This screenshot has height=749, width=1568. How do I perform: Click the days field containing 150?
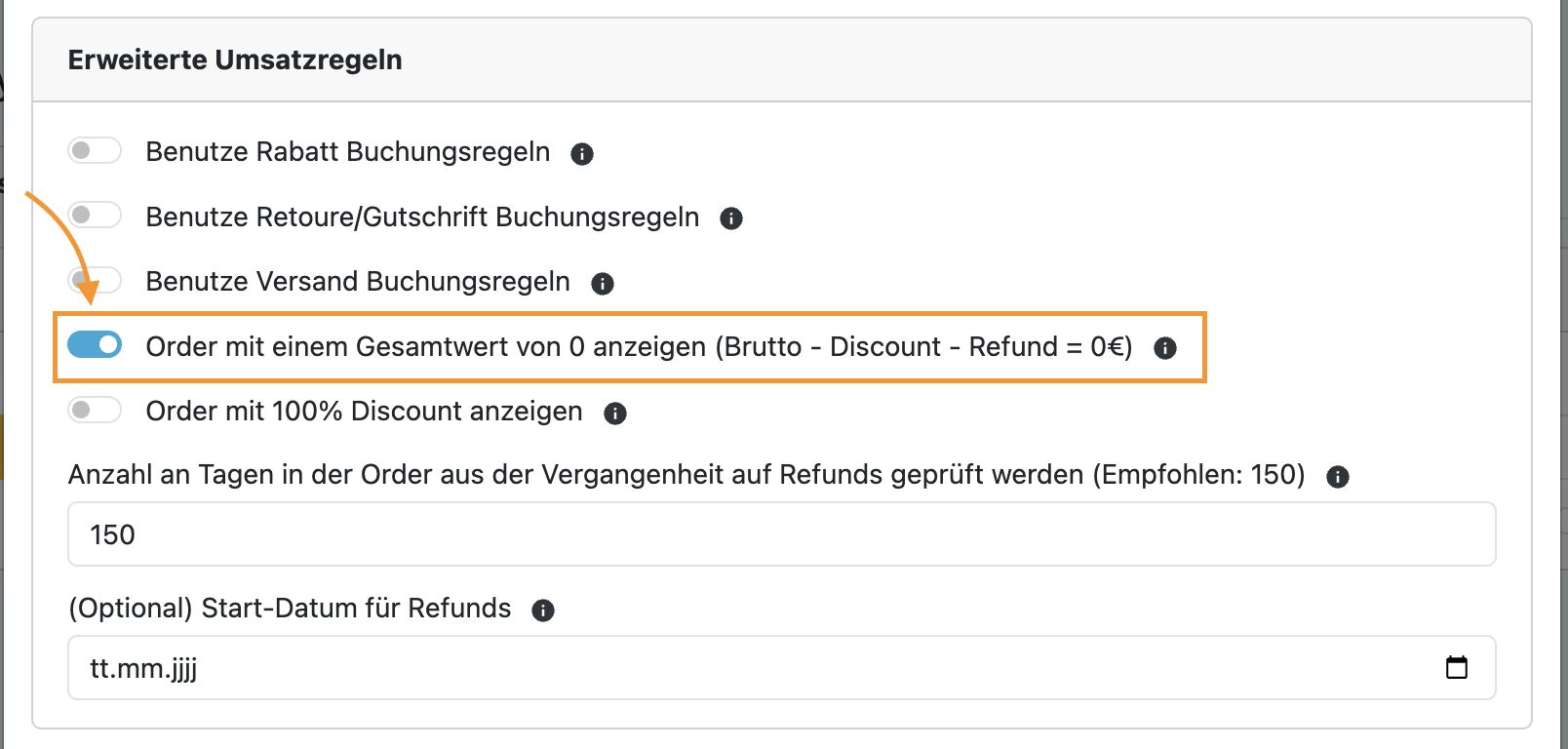click(780, 534)
